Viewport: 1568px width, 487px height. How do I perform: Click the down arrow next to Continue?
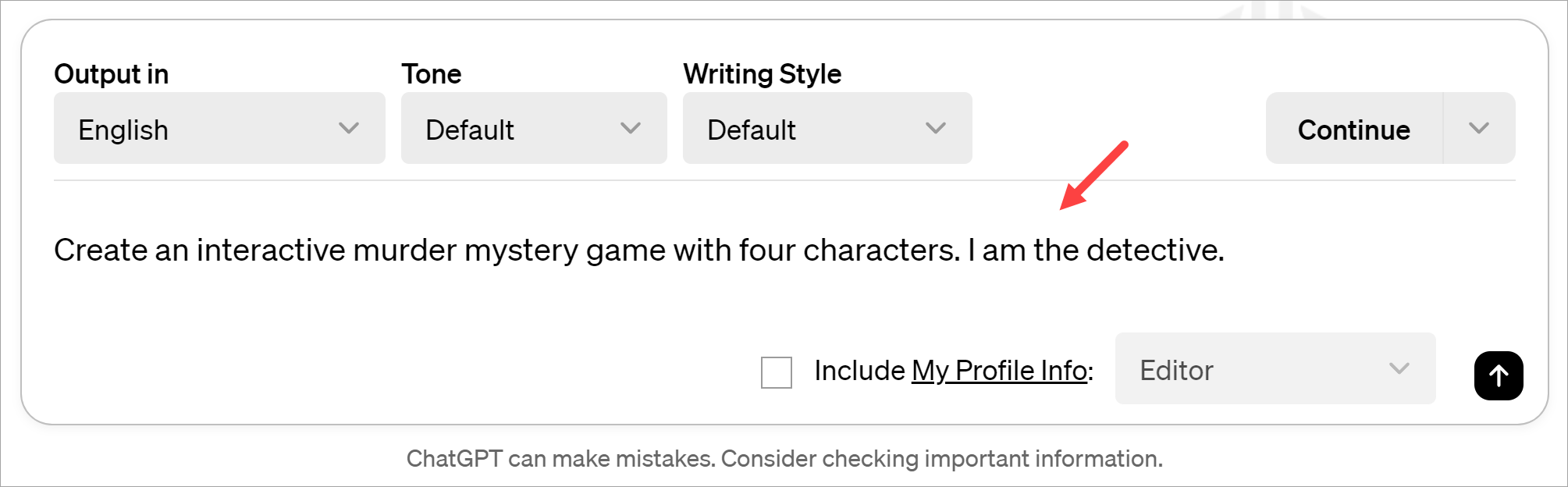pos(1479,128)
